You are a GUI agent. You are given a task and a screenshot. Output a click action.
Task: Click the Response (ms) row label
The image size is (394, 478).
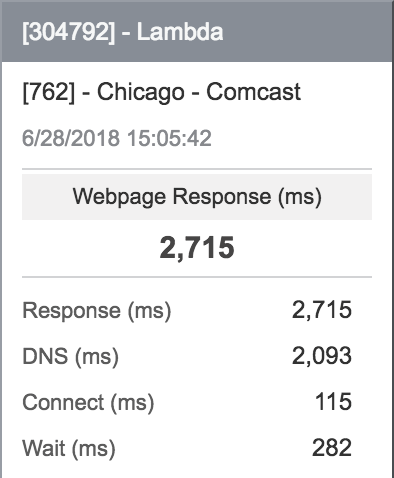pyautogui.click(x=97, y=311)
